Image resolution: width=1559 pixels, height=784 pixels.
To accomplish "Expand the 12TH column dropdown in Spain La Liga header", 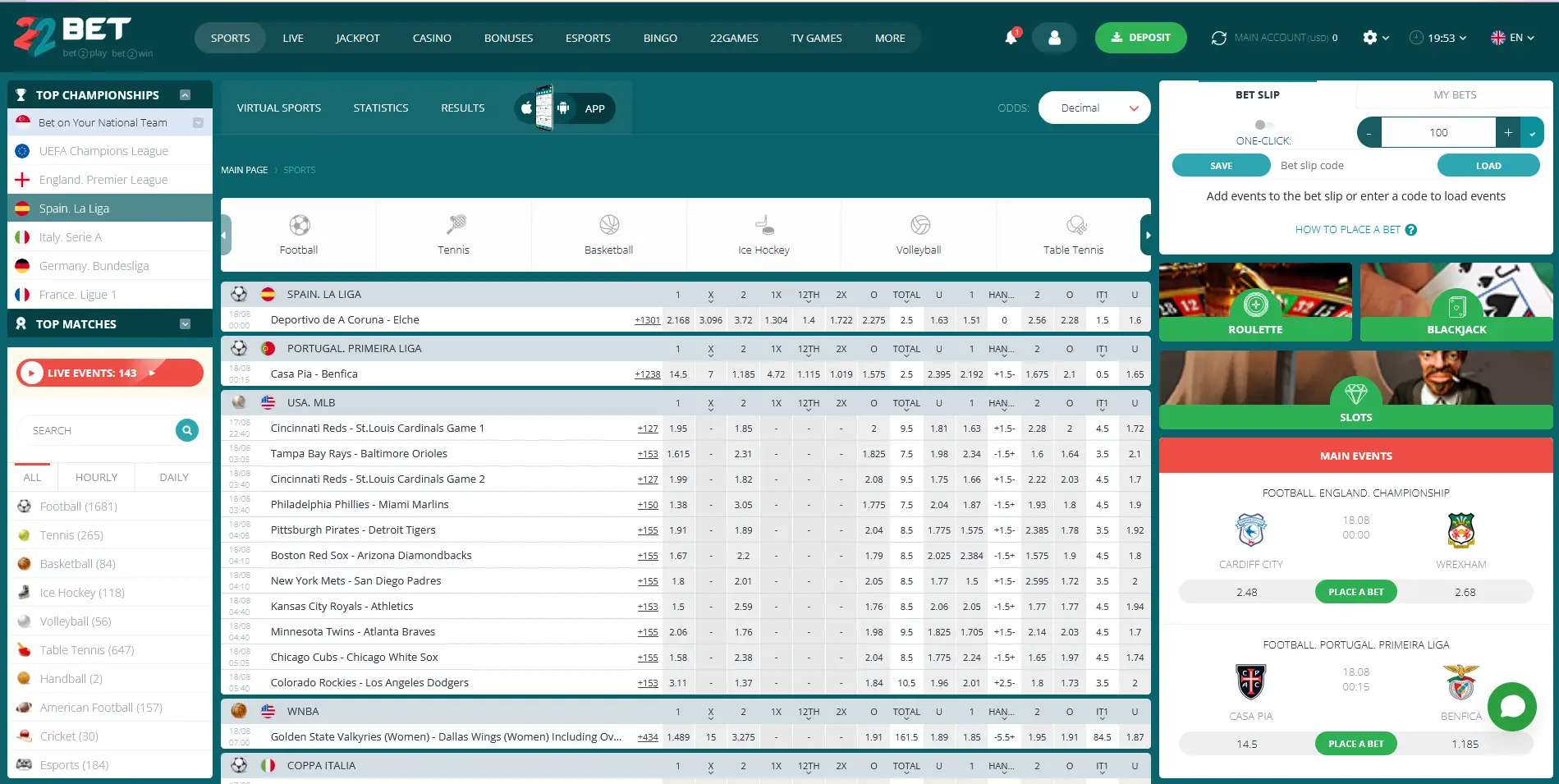I will point(809,296).
